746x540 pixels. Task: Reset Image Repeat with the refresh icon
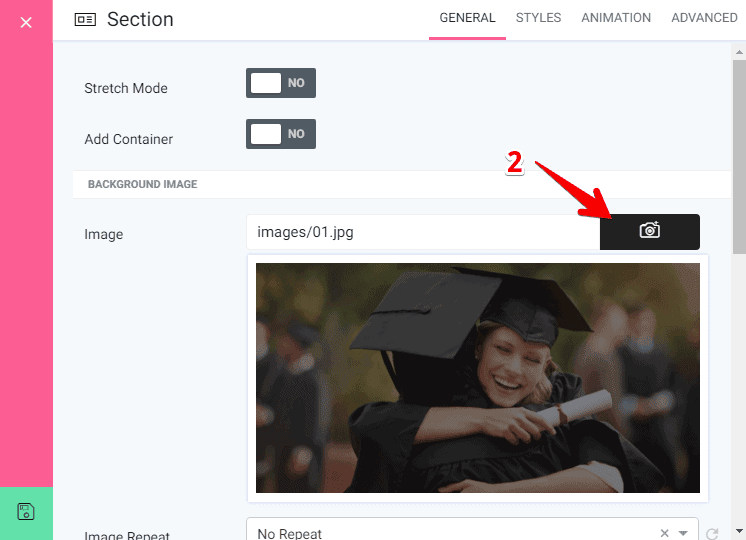coord(712,534)
